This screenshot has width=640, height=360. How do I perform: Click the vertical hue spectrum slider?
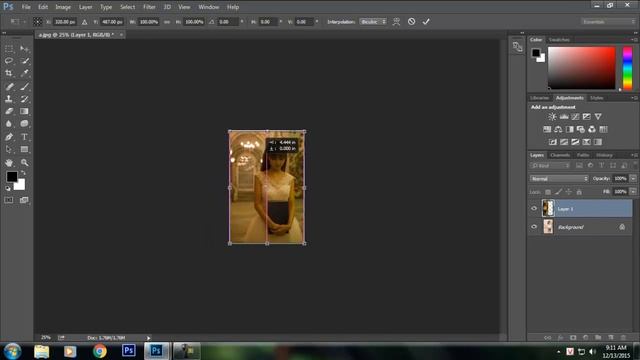coord(627,68)
